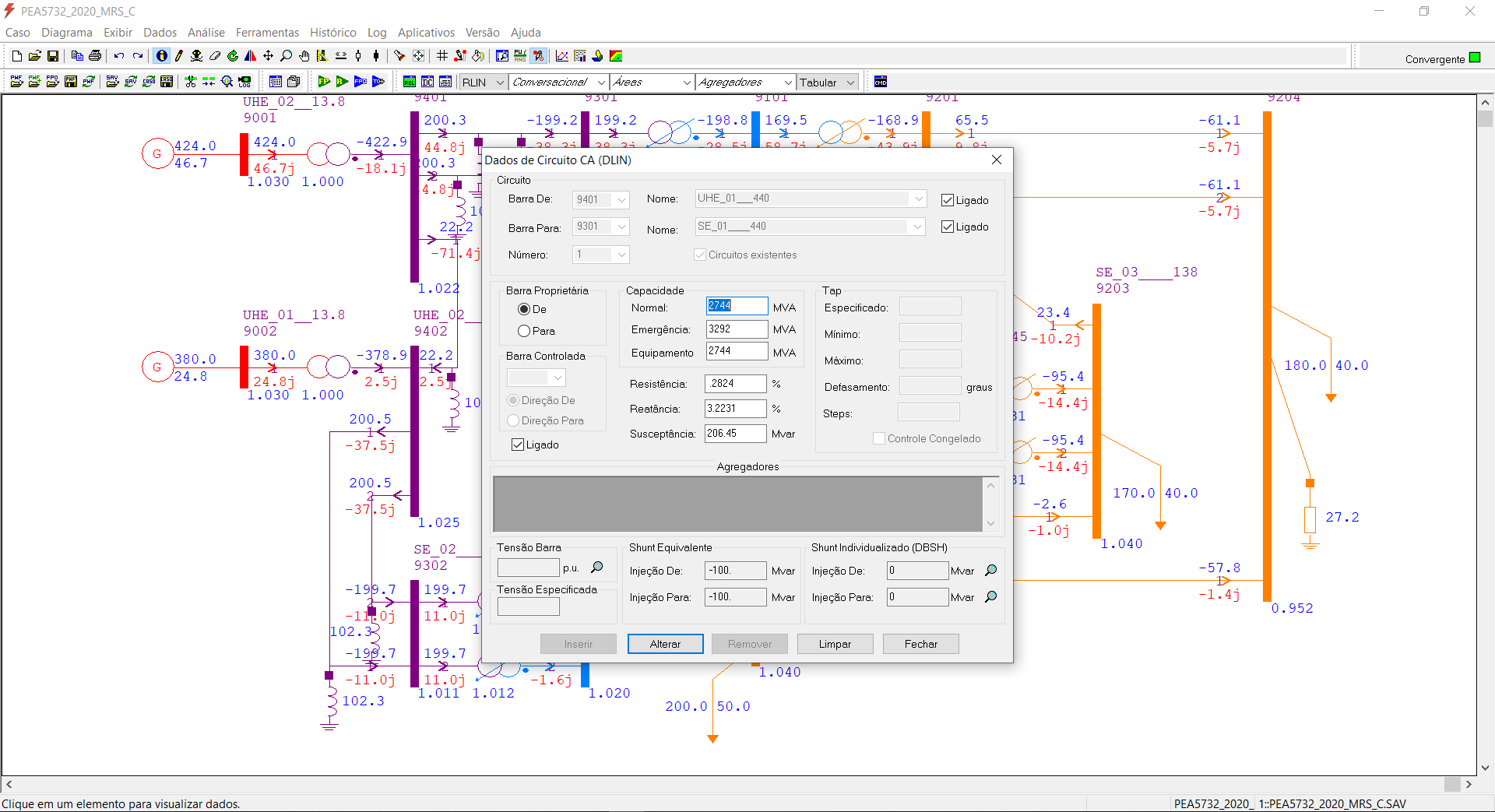Click the Normal capacity field 2744
1495x812 pixels.
click(737, 306)
